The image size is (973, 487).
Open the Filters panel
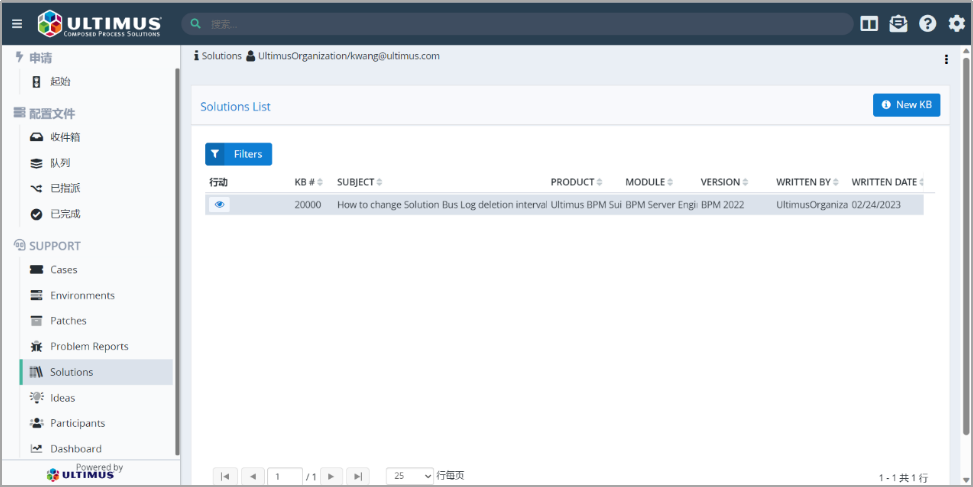238,154
